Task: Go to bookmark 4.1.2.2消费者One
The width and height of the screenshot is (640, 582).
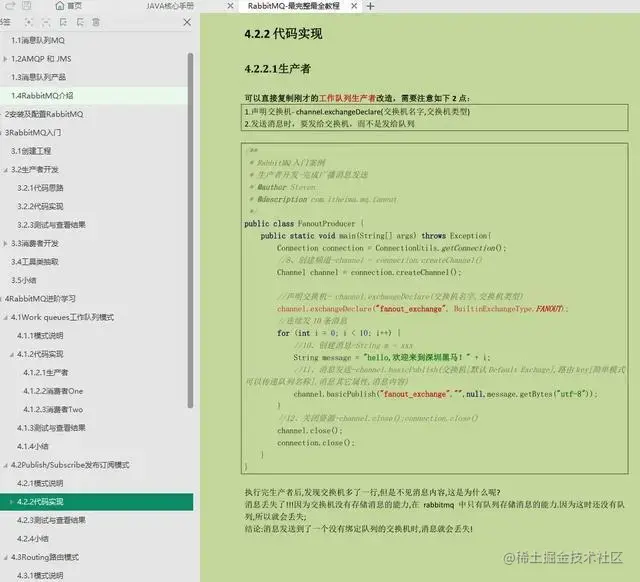Action: tap(53, 391)
